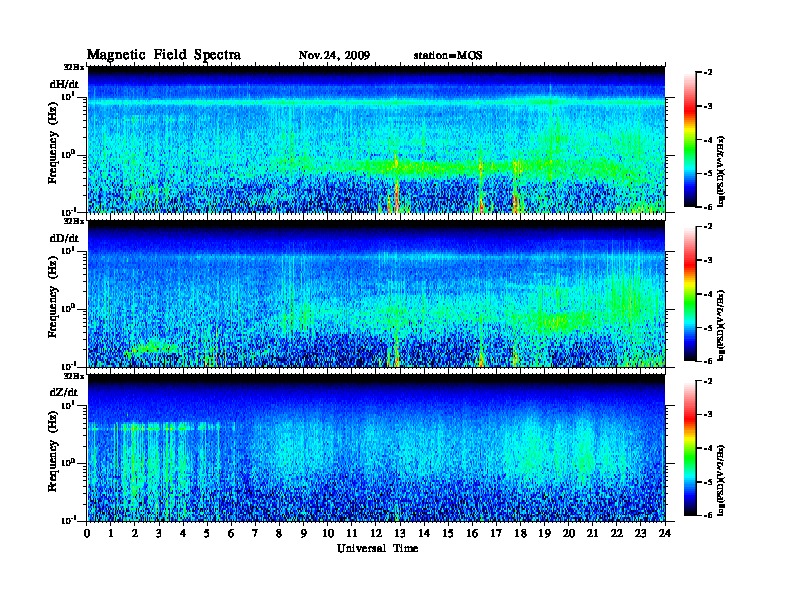The image size is (792, 612).
Task: Click the -4 tick on dZ/dt color scale
Action: pos(708,448)
